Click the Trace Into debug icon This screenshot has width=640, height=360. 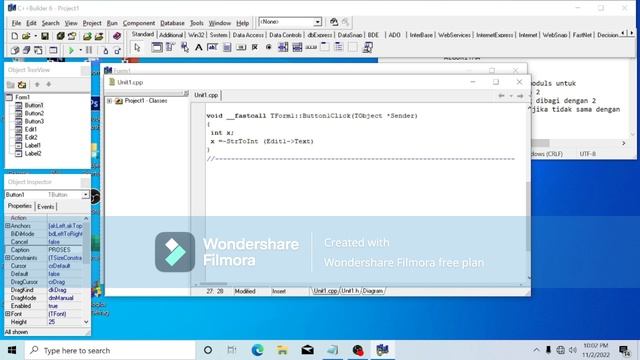106,50
